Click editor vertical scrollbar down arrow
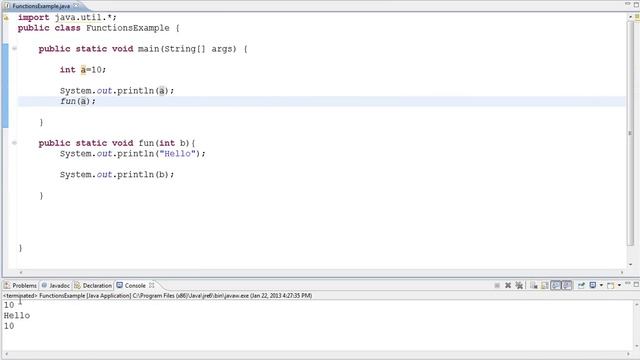Viewport: 640px width, 360px height. (630, 264)
